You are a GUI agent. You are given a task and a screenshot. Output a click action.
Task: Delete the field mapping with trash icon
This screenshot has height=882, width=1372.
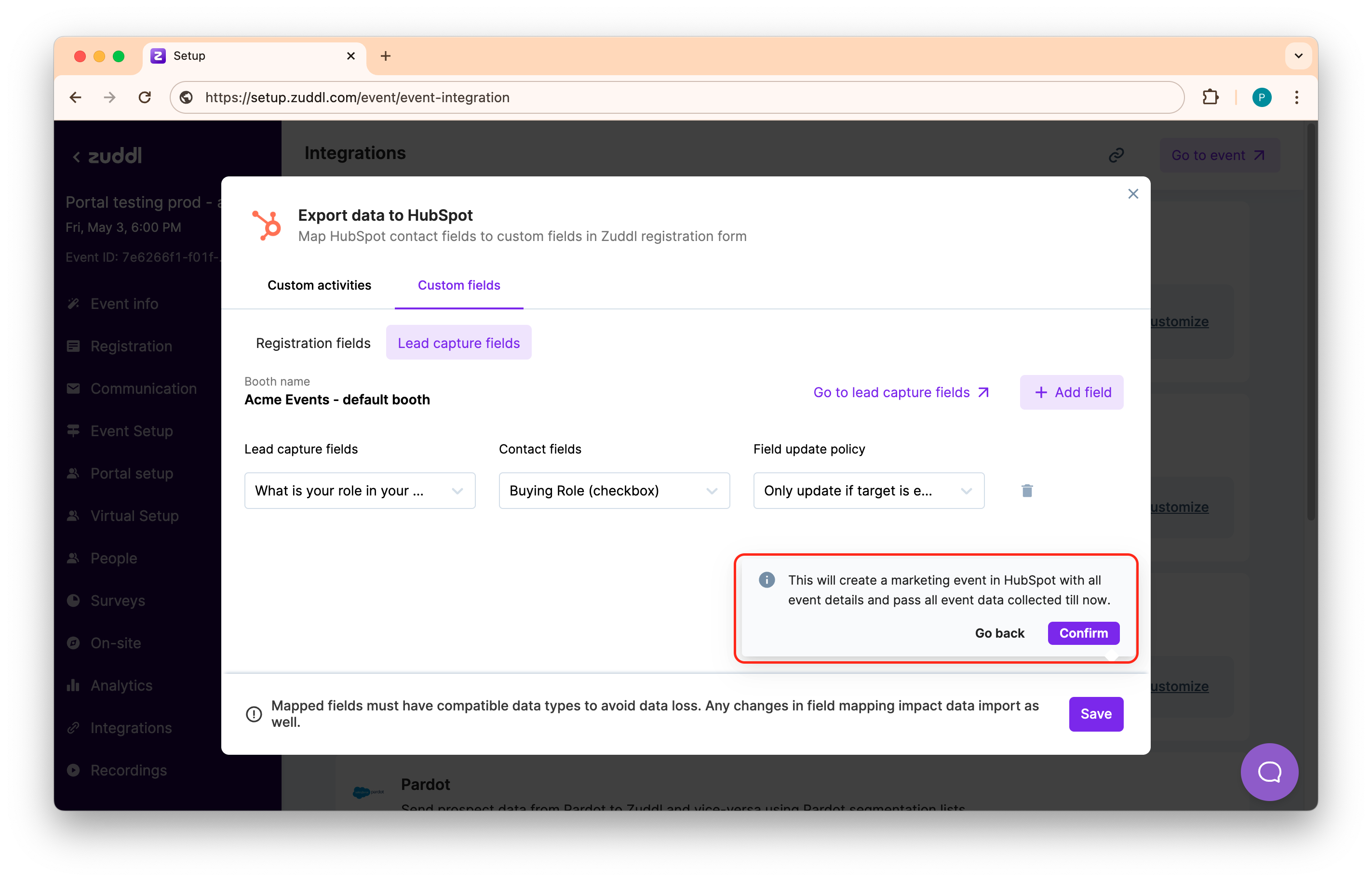click(x=1026, y=491)
